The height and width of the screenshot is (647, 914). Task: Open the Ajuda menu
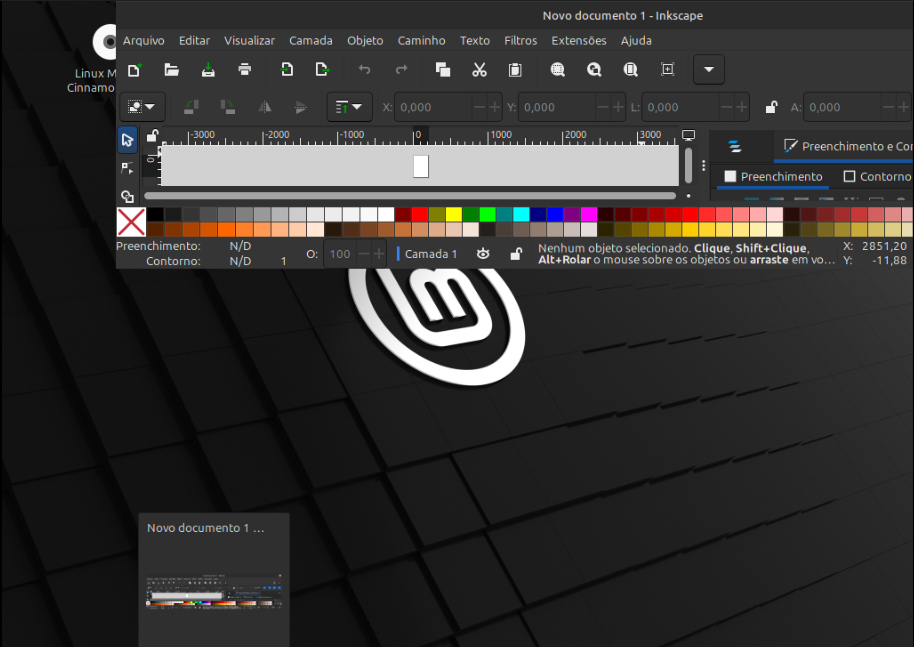pyautogui.click(x=636, y=41)
